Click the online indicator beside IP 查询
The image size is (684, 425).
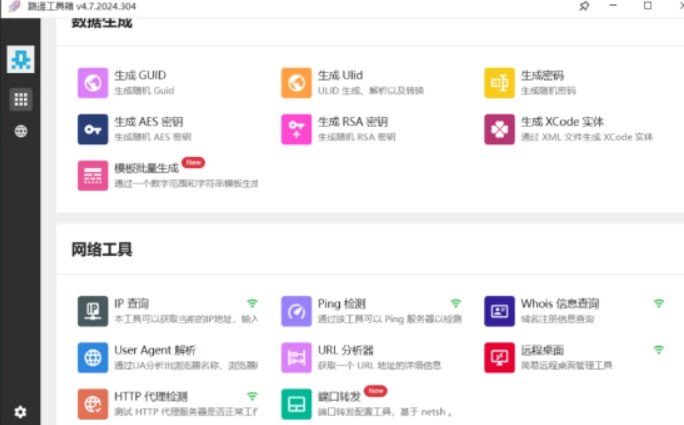pyautogui.click(x=252, y=303)
